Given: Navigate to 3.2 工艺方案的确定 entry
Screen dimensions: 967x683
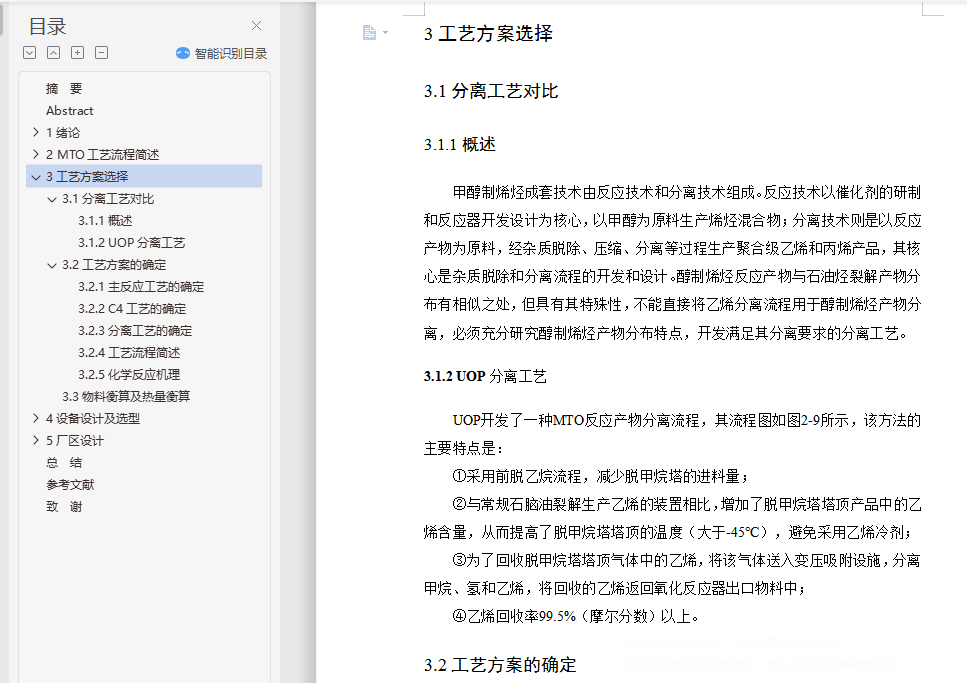Looking at the screenshot, I should 114,265.
